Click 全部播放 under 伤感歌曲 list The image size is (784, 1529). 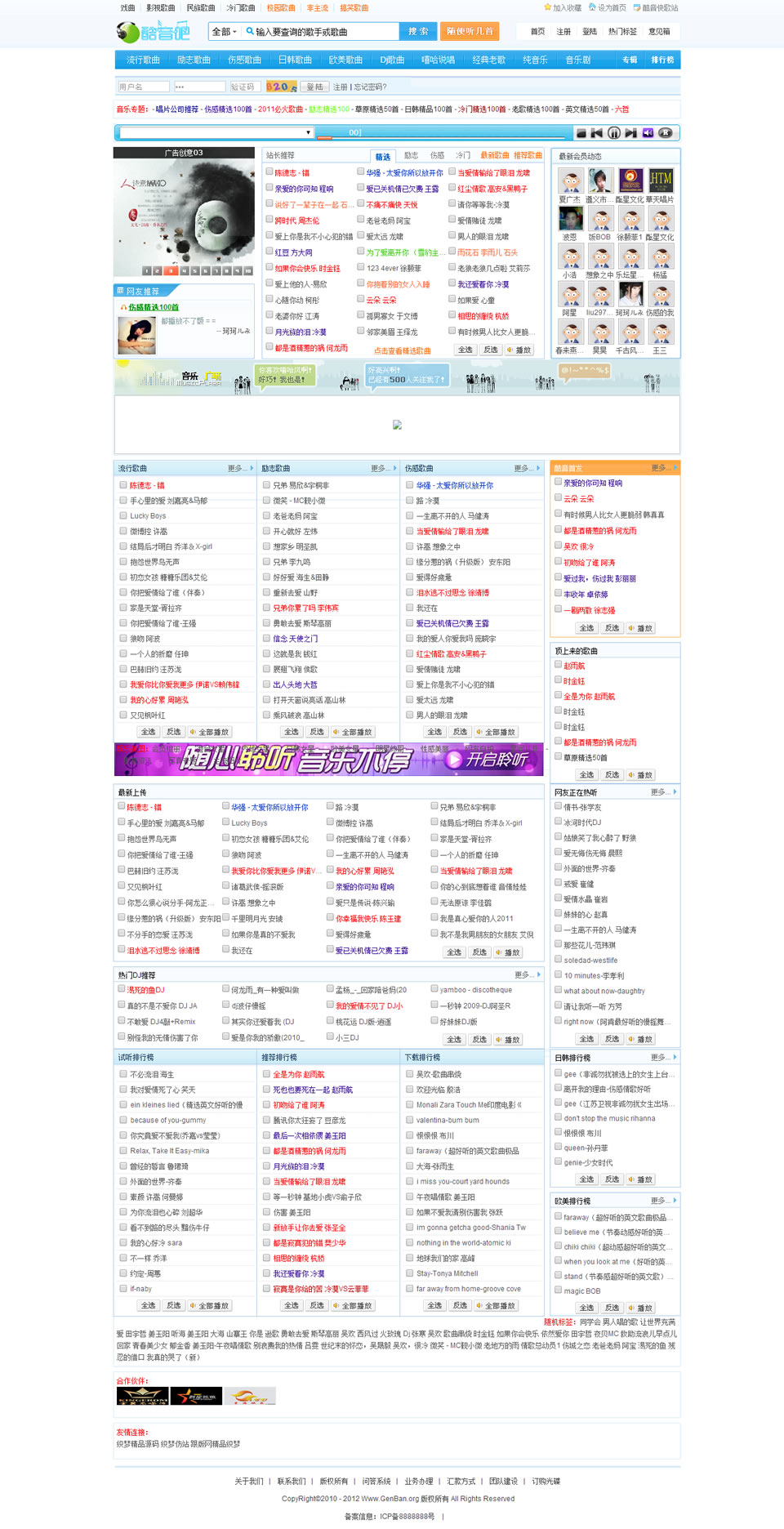(x=496, y=732)
